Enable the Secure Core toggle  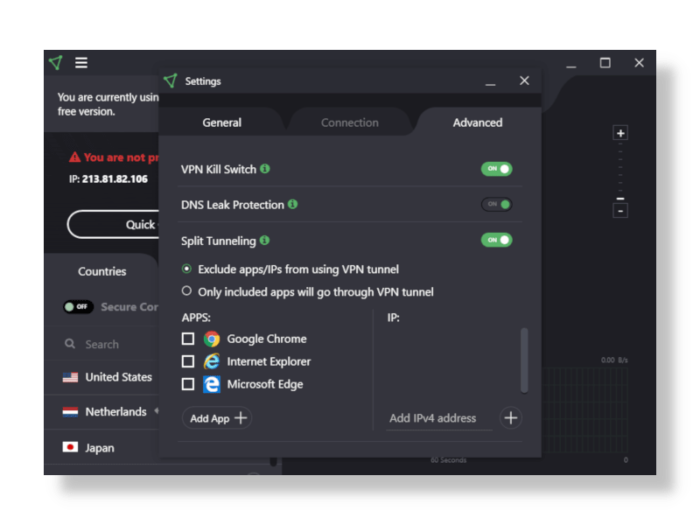point(78,307)
